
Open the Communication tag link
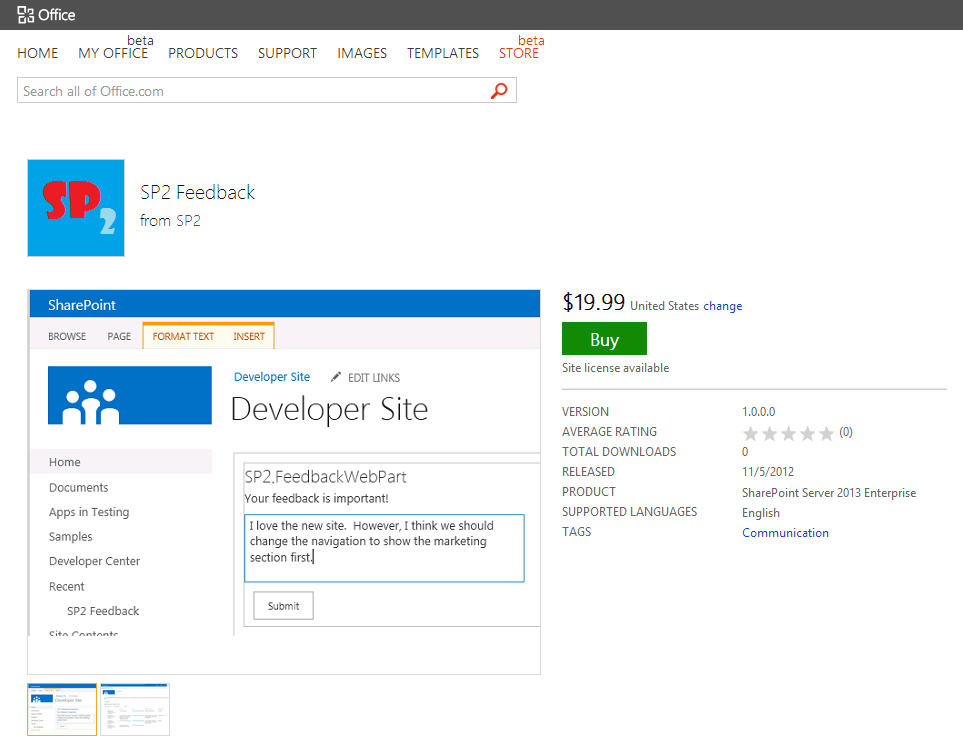(786, 533)
